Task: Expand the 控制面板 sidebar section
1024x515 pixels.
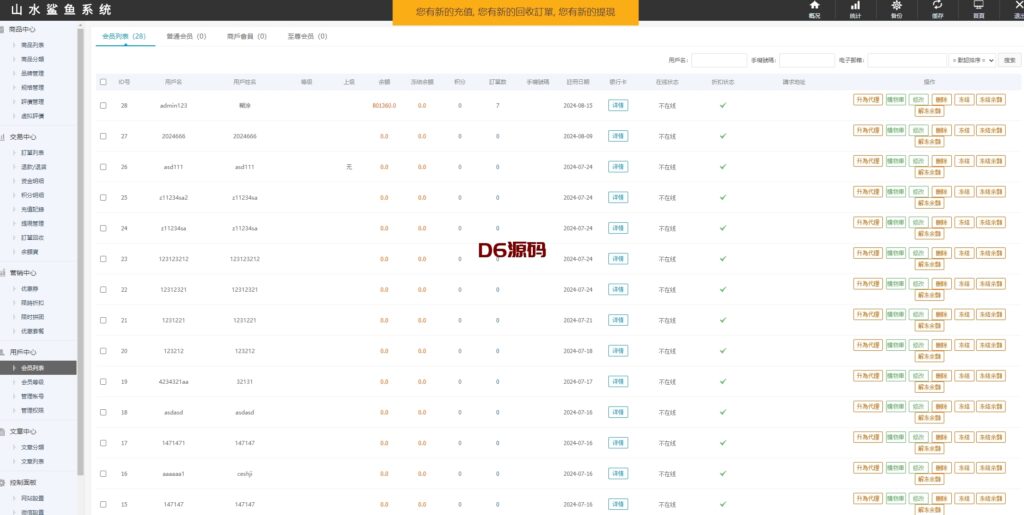Action: click(22, 483)
